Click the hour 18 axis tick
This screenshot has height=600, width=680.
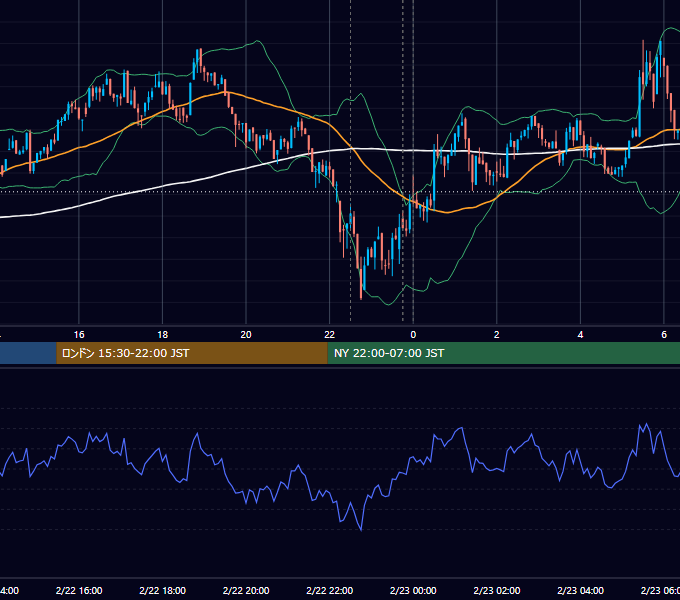point(162,335)
